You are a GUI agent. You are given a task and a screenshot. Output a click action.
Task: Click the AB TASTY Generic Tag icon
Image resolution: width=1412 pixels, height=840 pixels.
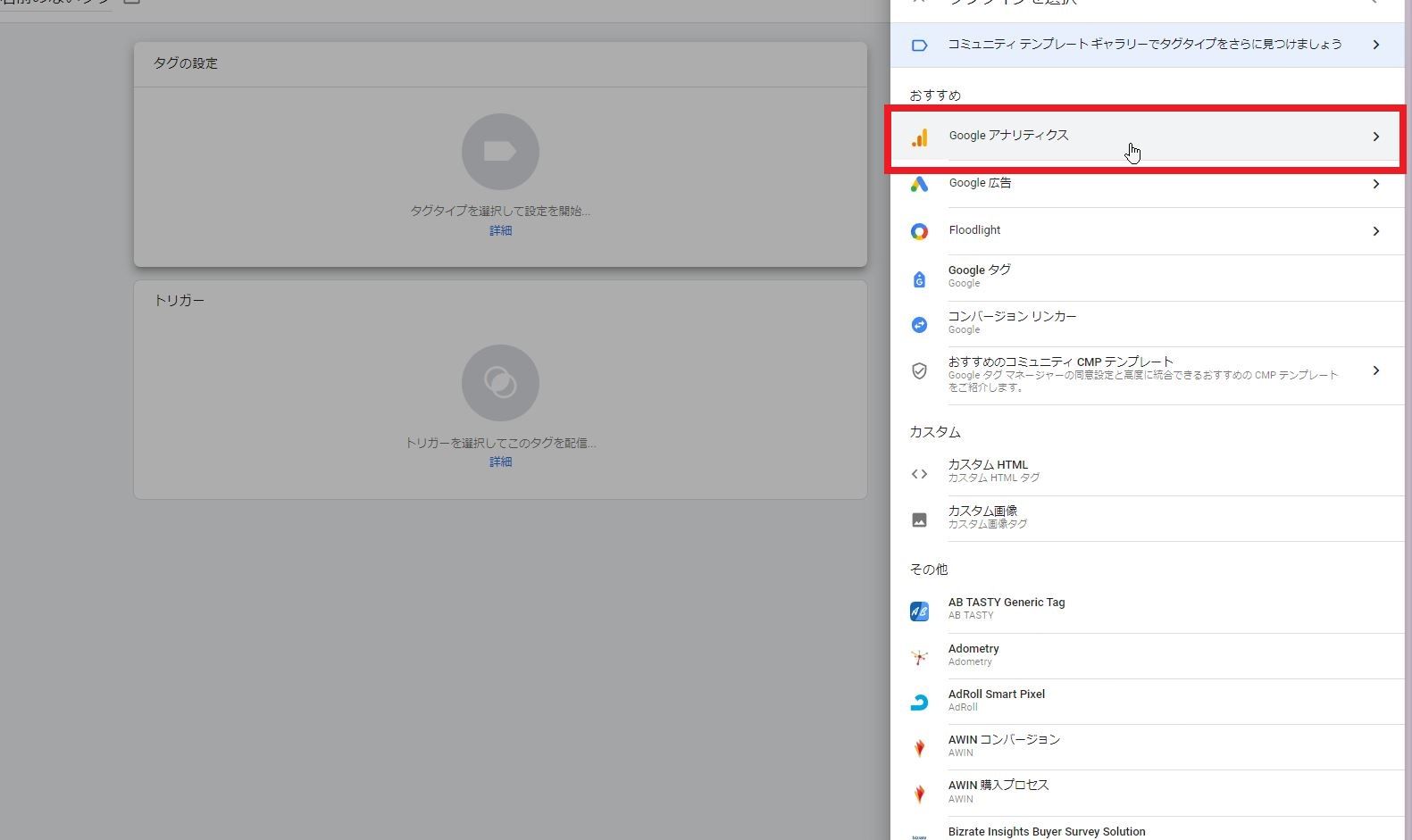click(x=919, y=611)
